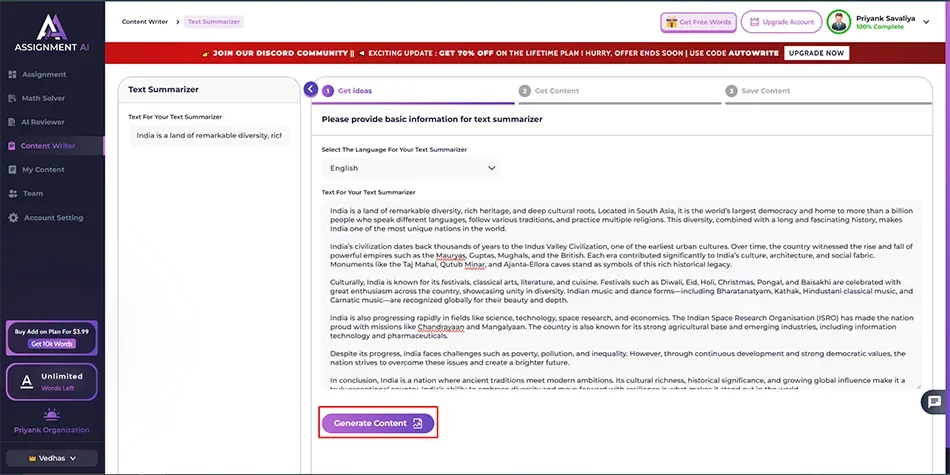Viewport: 950px width, 475px height.
Task: Open the AI Reviewer tool
Action: coord(42,122)
